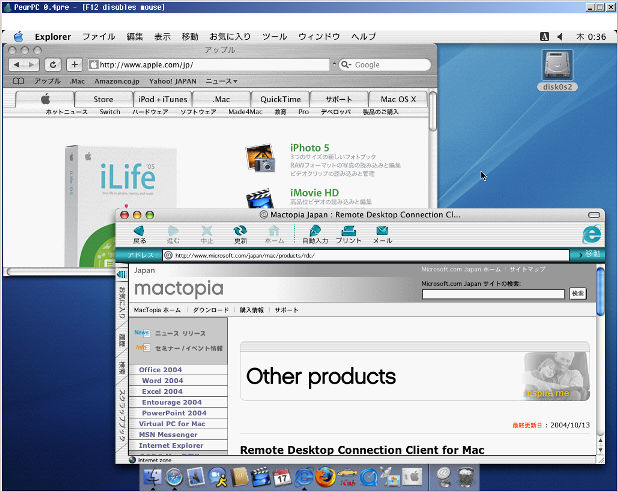618x492 pixels.
Task: Select the QuickTime tab on Apple page
Action: click(280, 99)
